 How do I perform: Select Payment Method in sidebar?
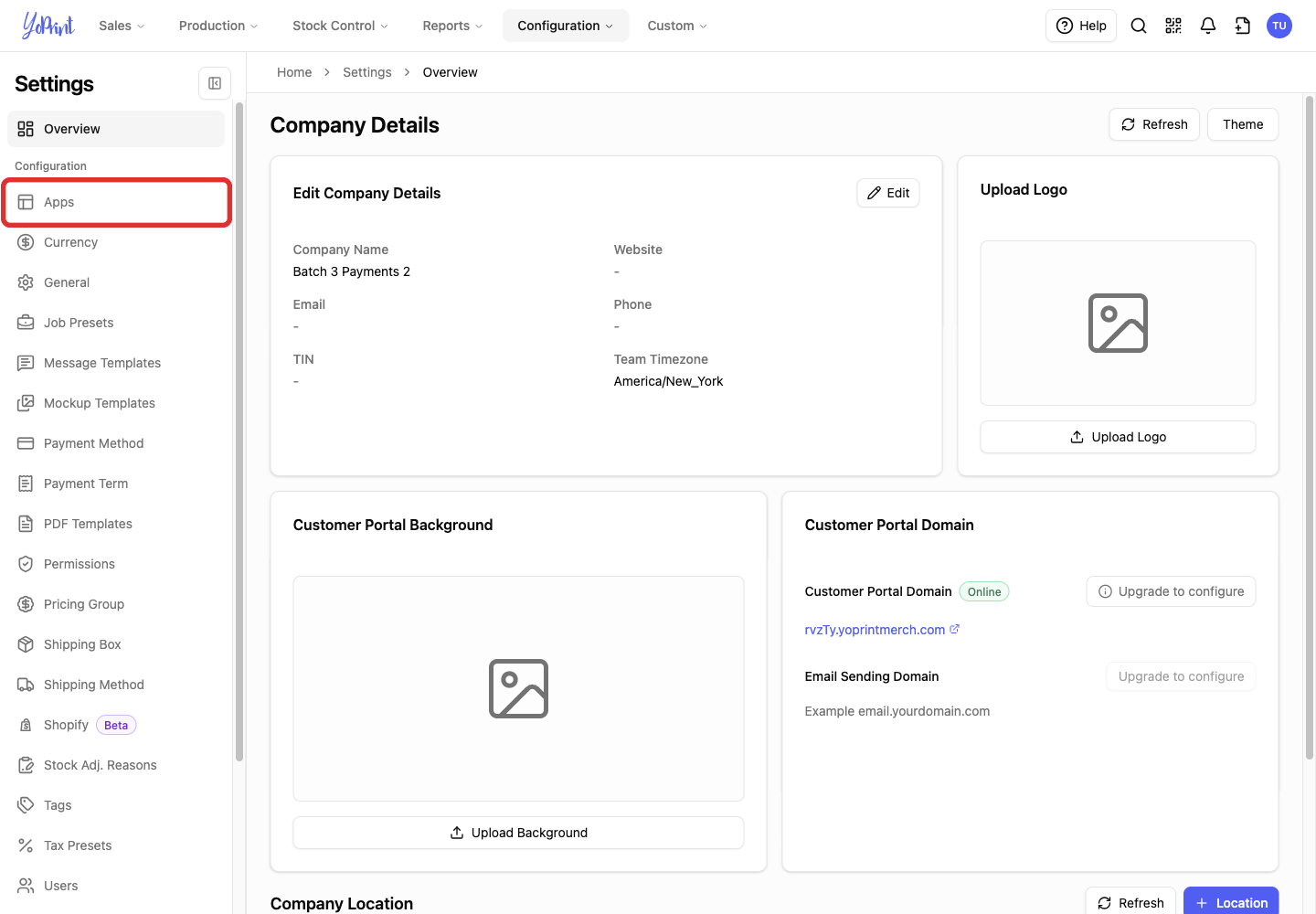[116, 443]
